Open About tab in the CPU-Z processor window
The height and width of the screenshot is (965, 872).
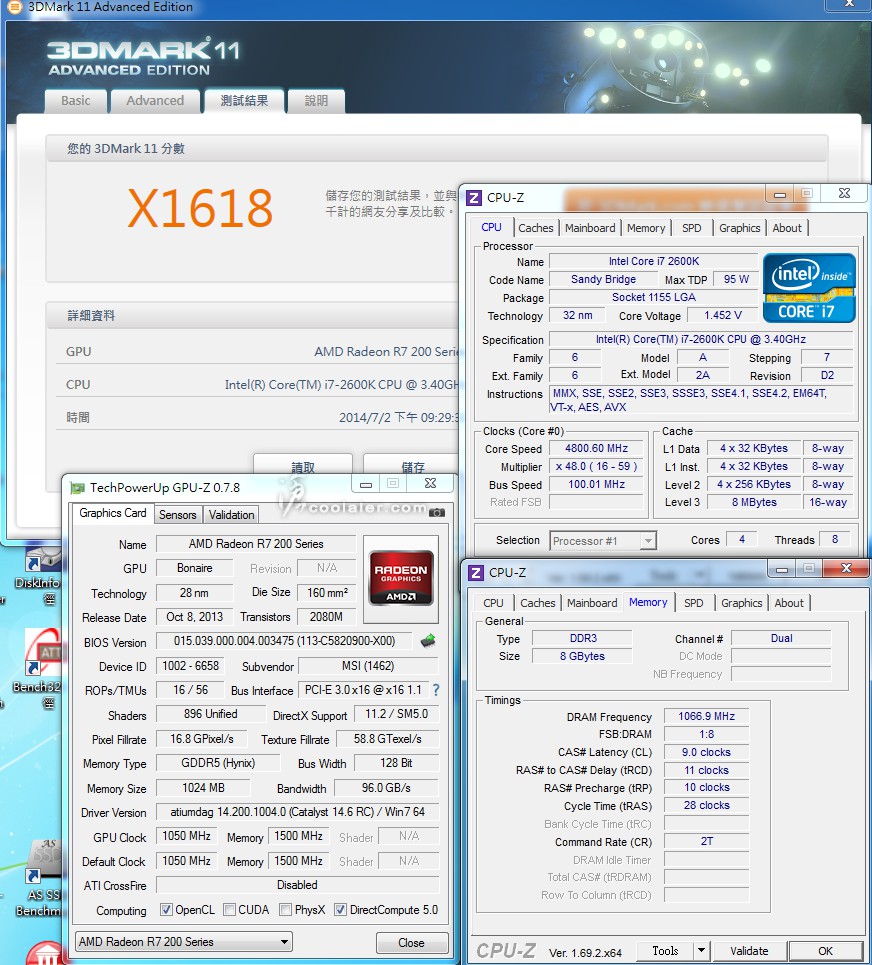787,228
